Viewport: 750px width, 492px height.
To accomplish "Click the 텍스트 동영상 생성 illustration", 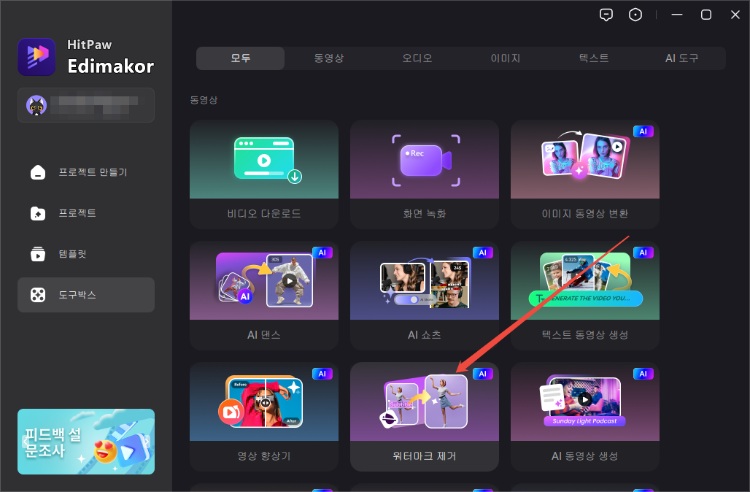I will pos(585,281).
